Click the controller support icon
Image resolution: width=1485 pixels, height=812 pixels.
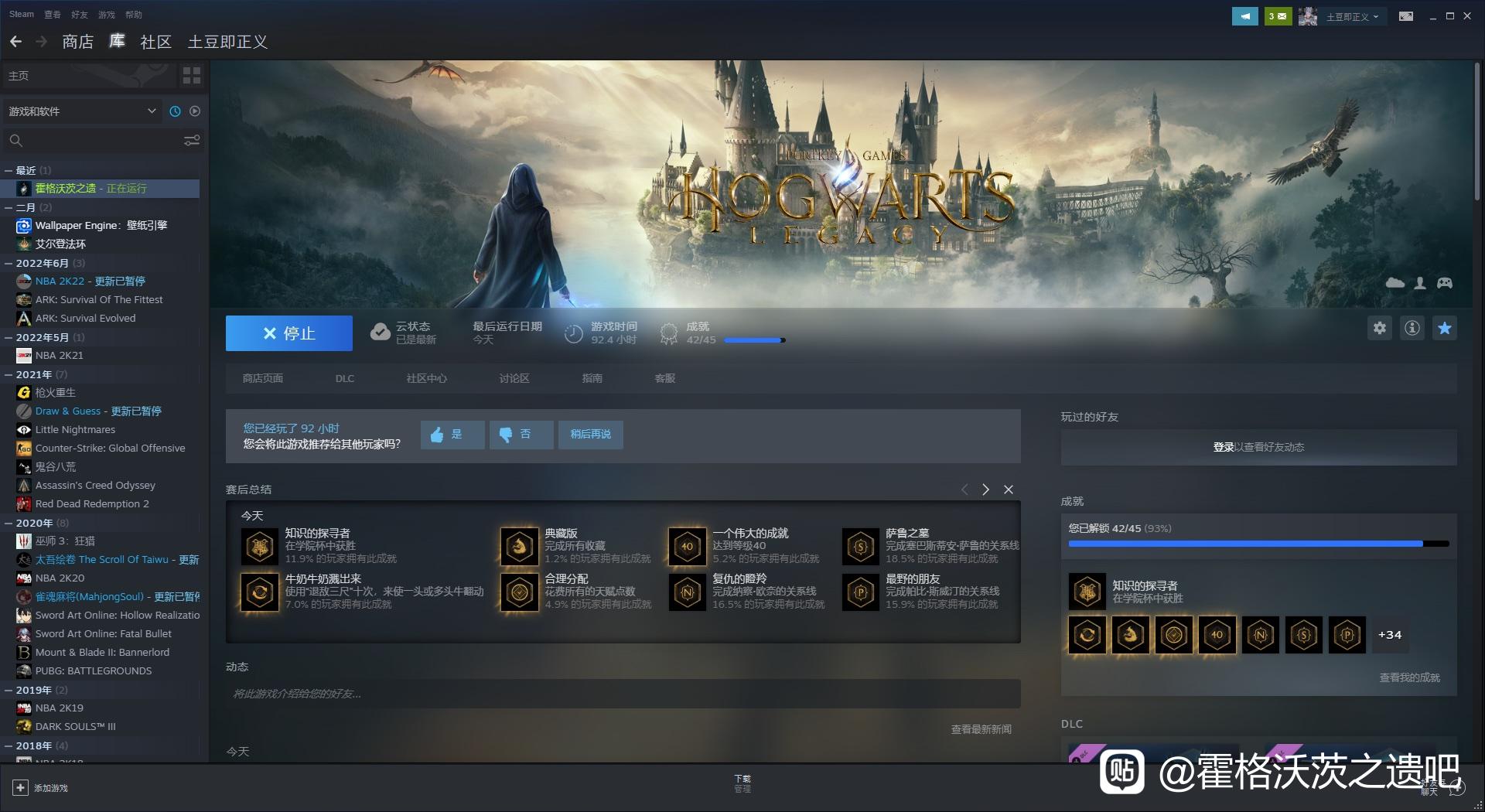pyautogui.click(x=1445, y=283)
